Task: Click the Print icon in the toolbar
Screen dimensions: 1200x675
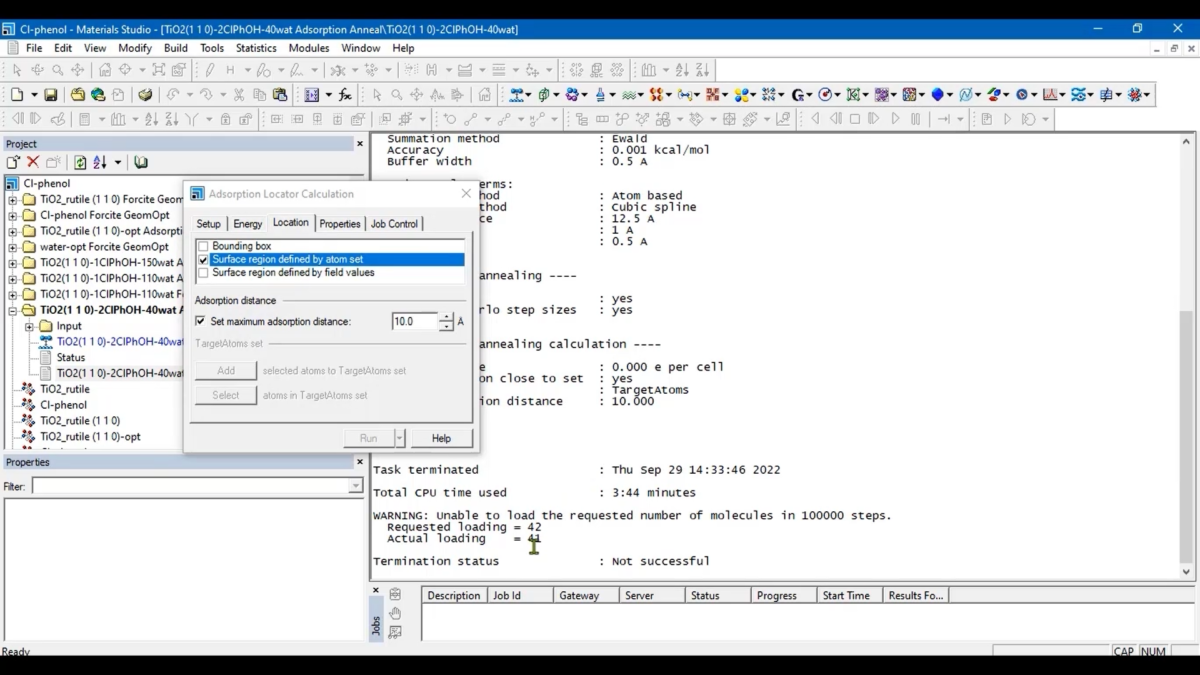Action: (146, 95)
